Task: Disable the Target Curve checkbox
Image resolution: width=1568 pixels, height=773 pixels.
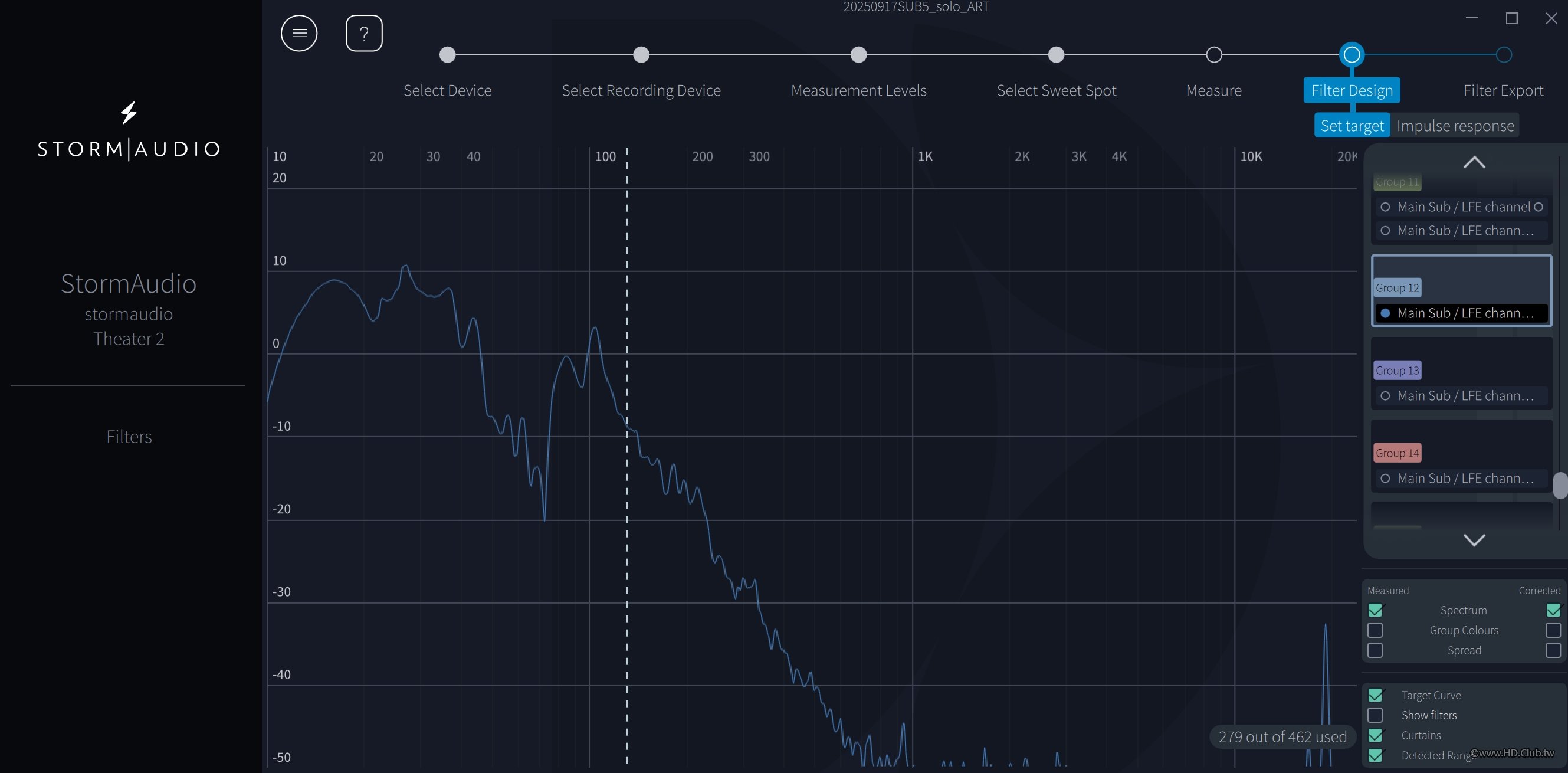Action: 1375,695
